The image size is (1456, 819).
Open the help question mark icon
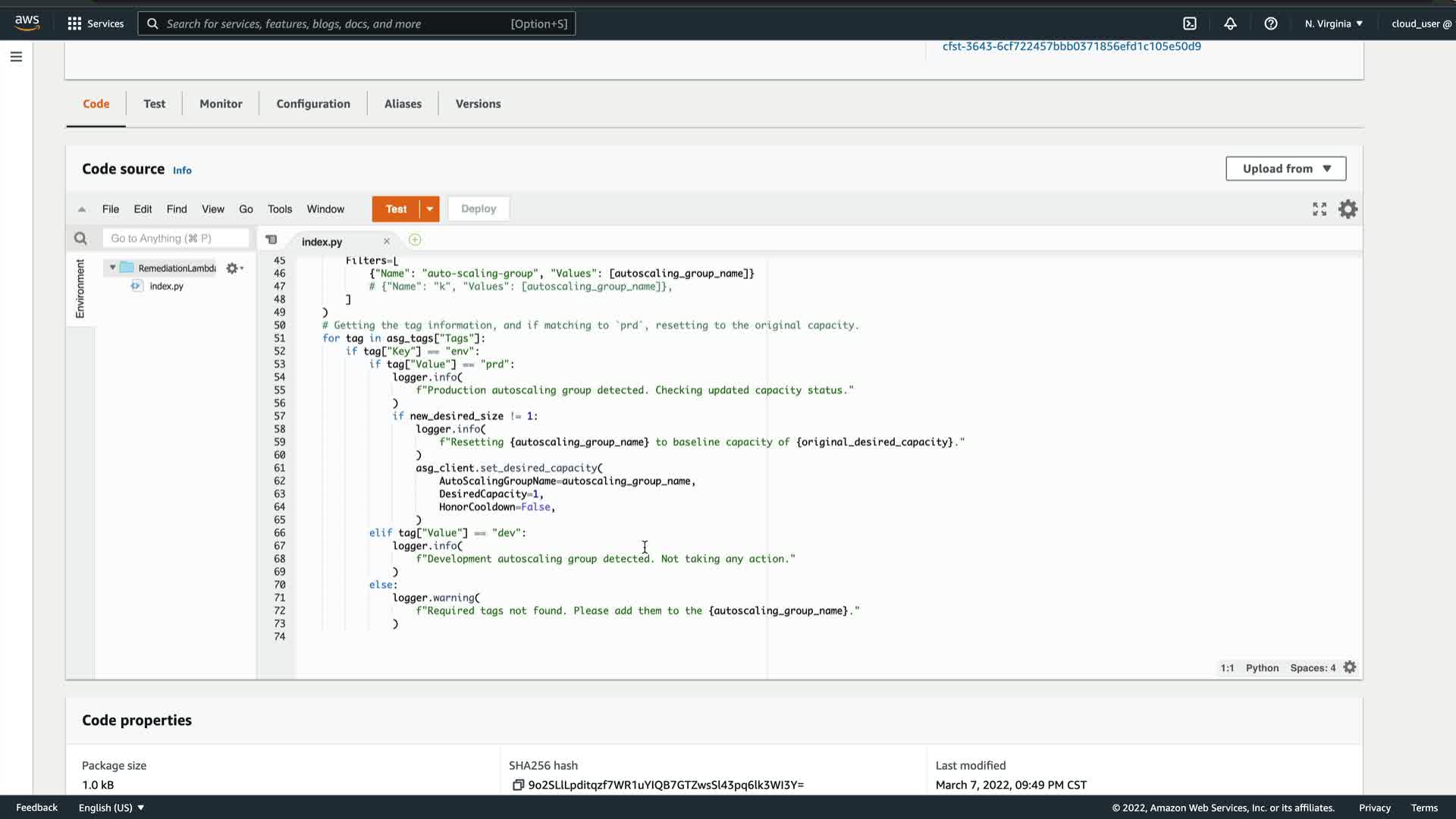click(1271, 24)
